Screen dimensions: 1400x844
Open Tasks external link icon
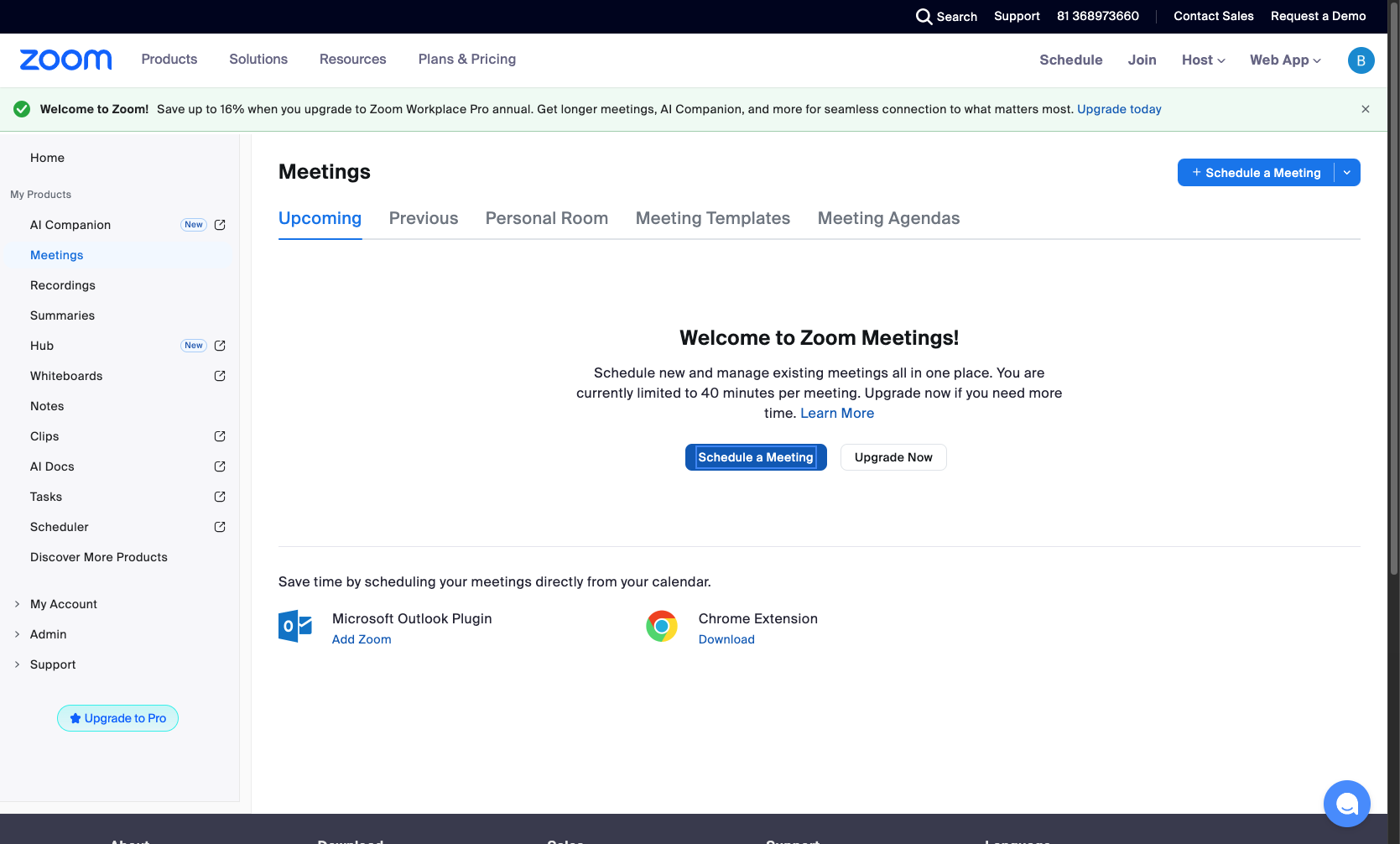[x=220, y=497]
